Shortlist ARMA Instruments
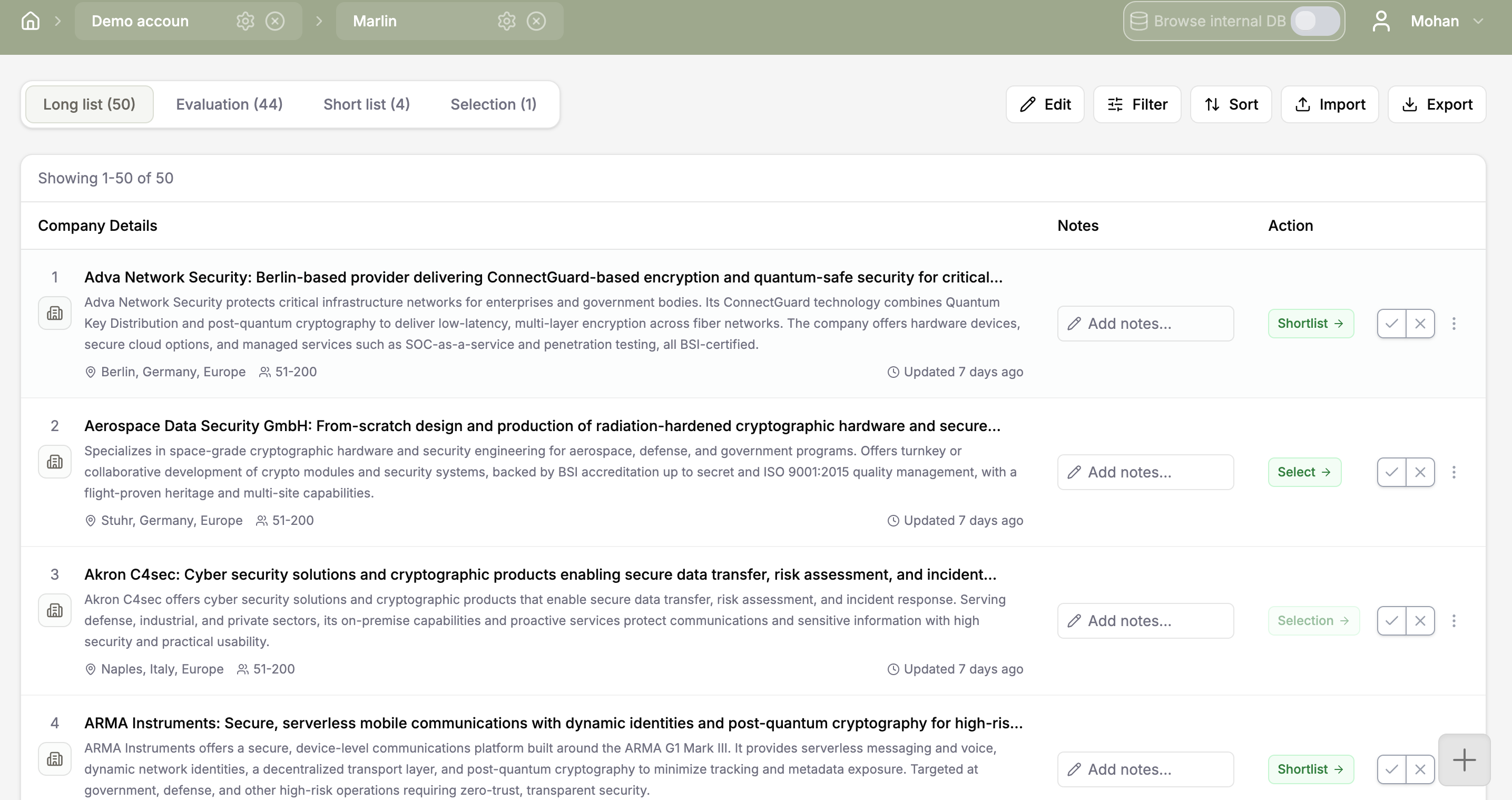 click(1311, 769)
